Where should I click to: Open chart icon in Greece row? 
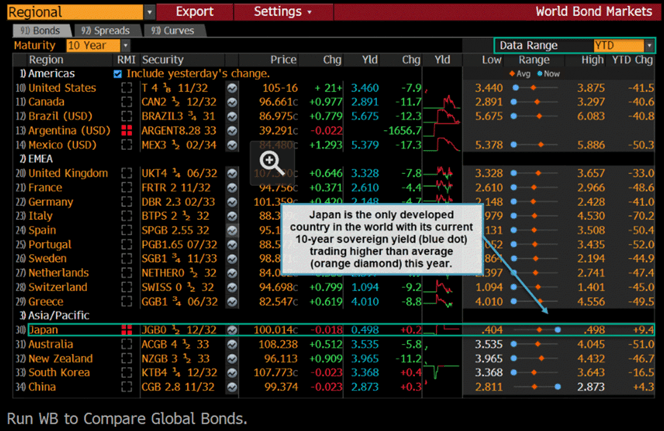pyautogui.click(x=232, y=300)
